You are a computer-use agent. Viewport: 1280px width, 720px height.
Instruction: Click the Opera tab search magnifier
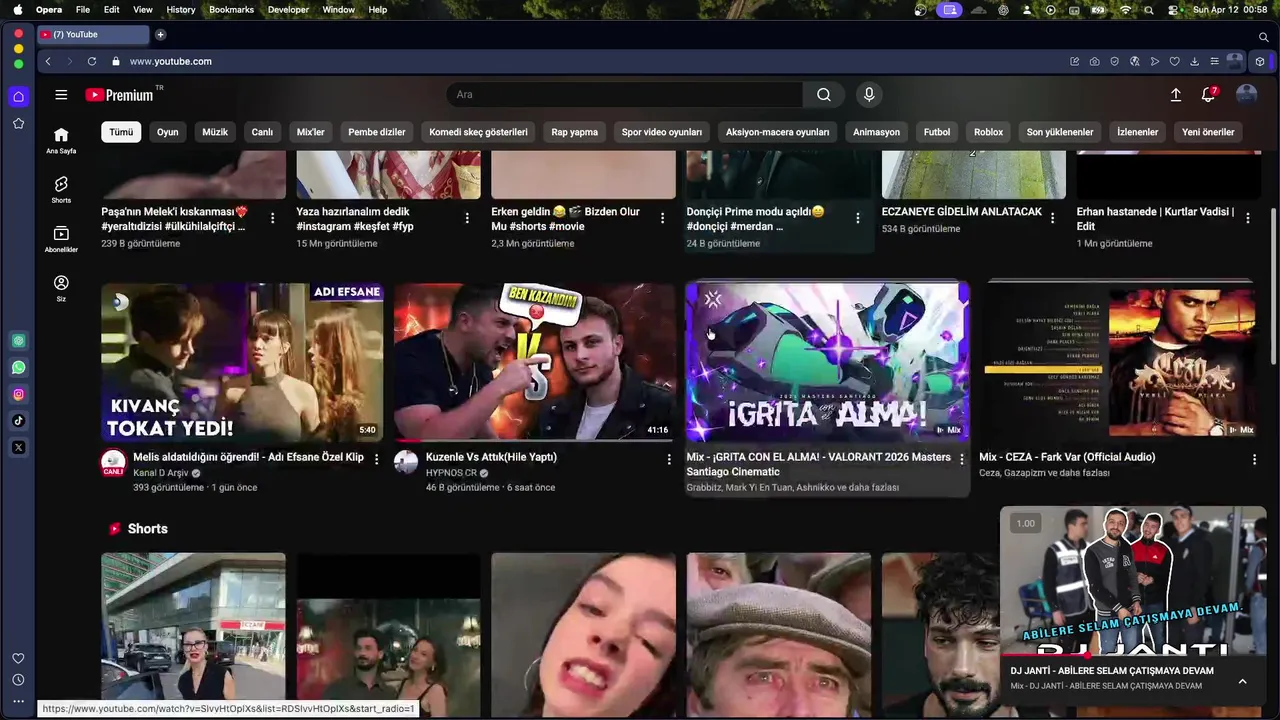coord(1264,37)
